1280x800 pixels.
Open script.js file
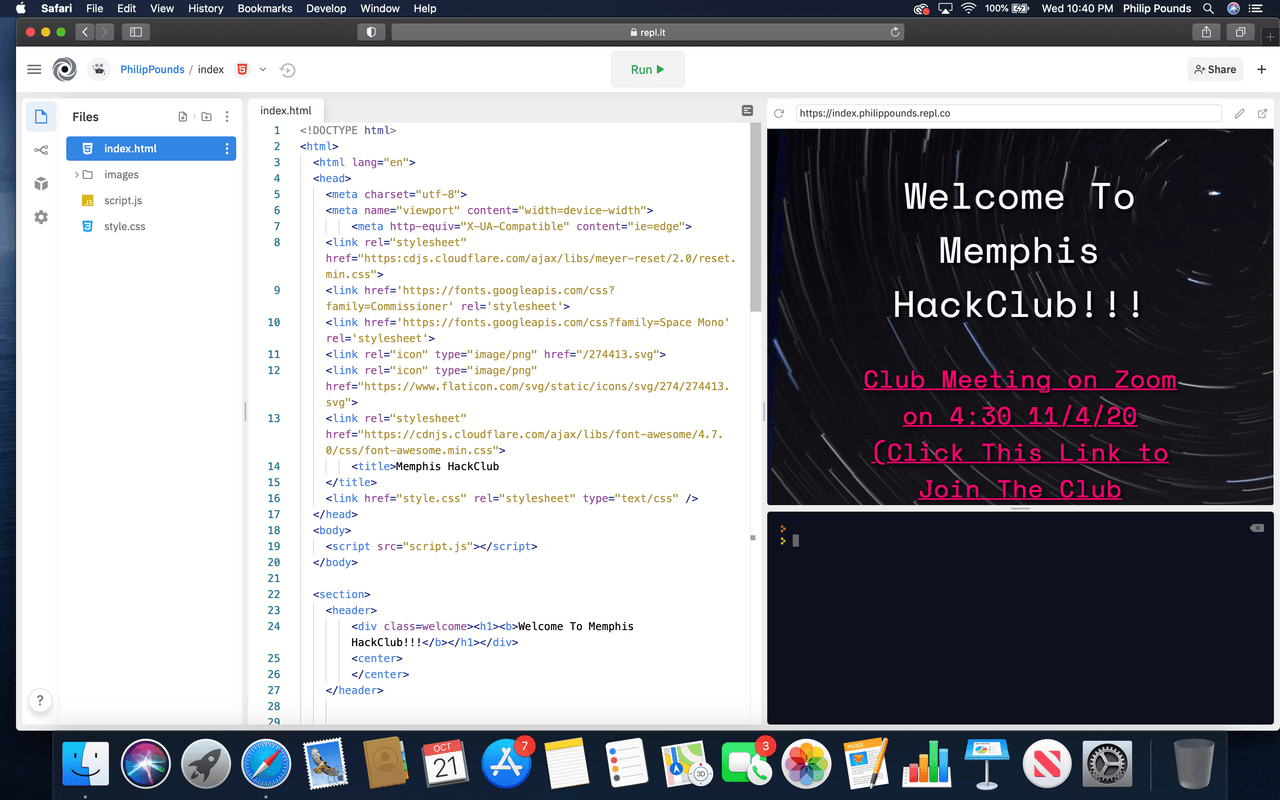pyautogui.click(x=123, y=201)
